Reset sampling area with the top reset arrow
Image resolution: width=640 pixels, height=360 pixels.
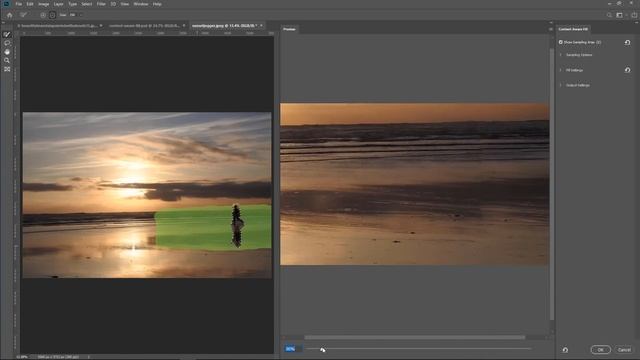coord(627,42)
